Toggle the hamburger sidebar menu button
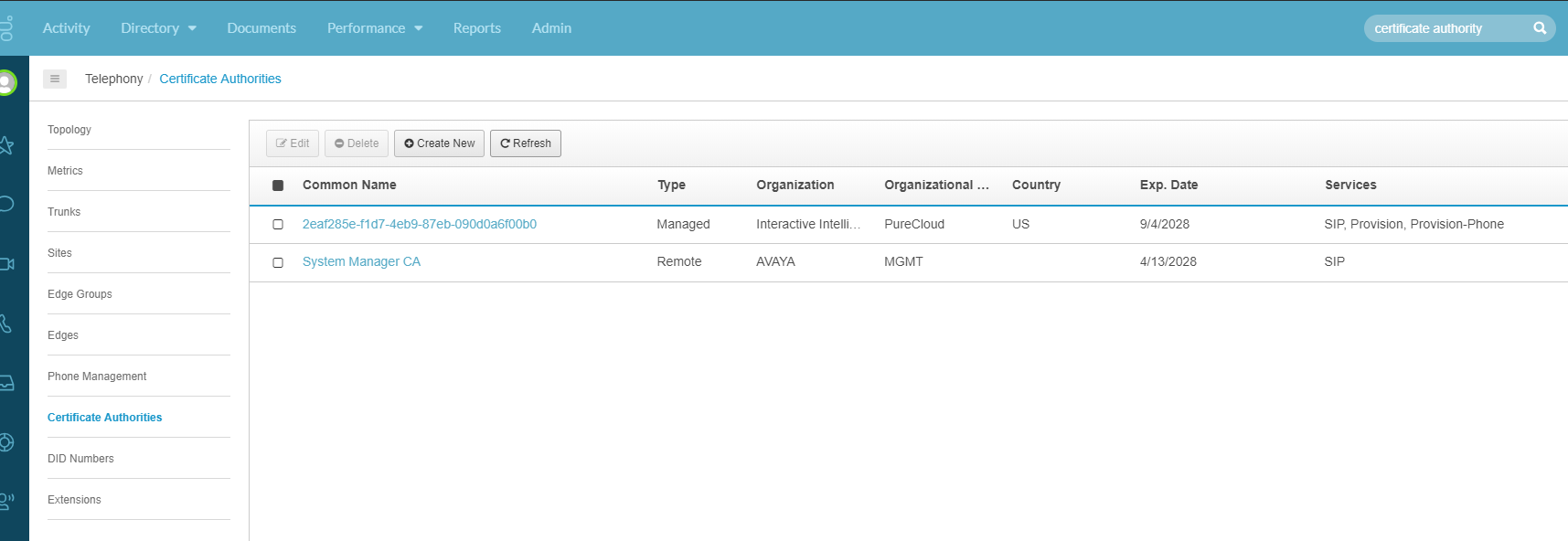This screenshot has height=541, width=1568. coord(55,79)
